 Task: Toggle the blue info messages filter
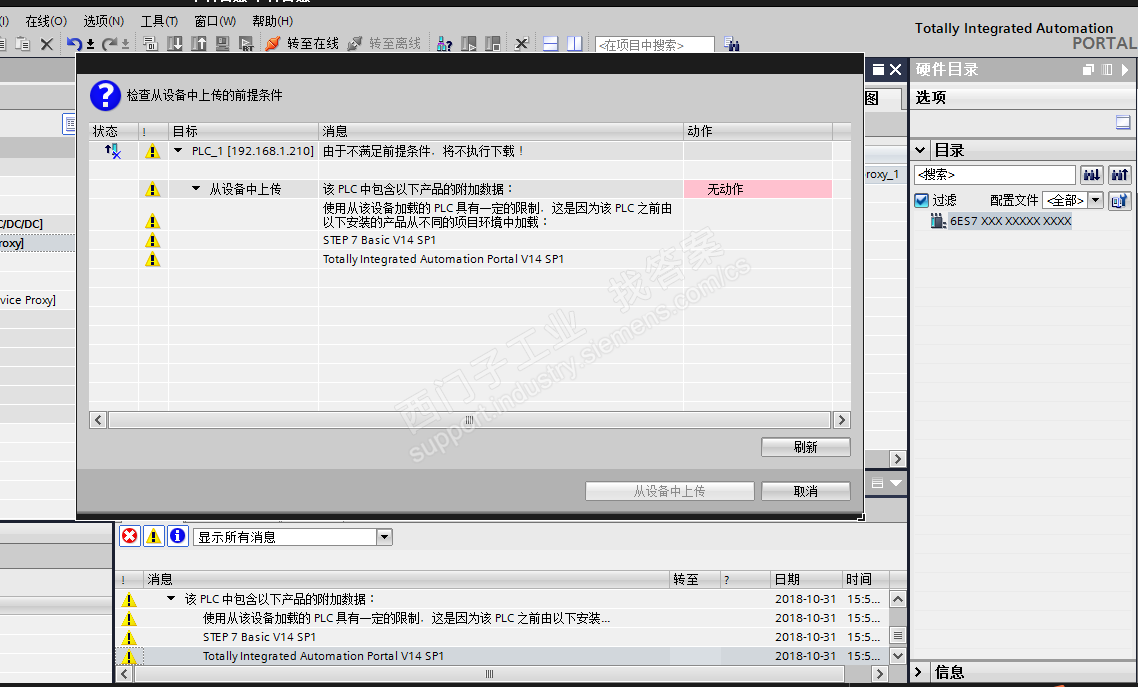(178, 536)
